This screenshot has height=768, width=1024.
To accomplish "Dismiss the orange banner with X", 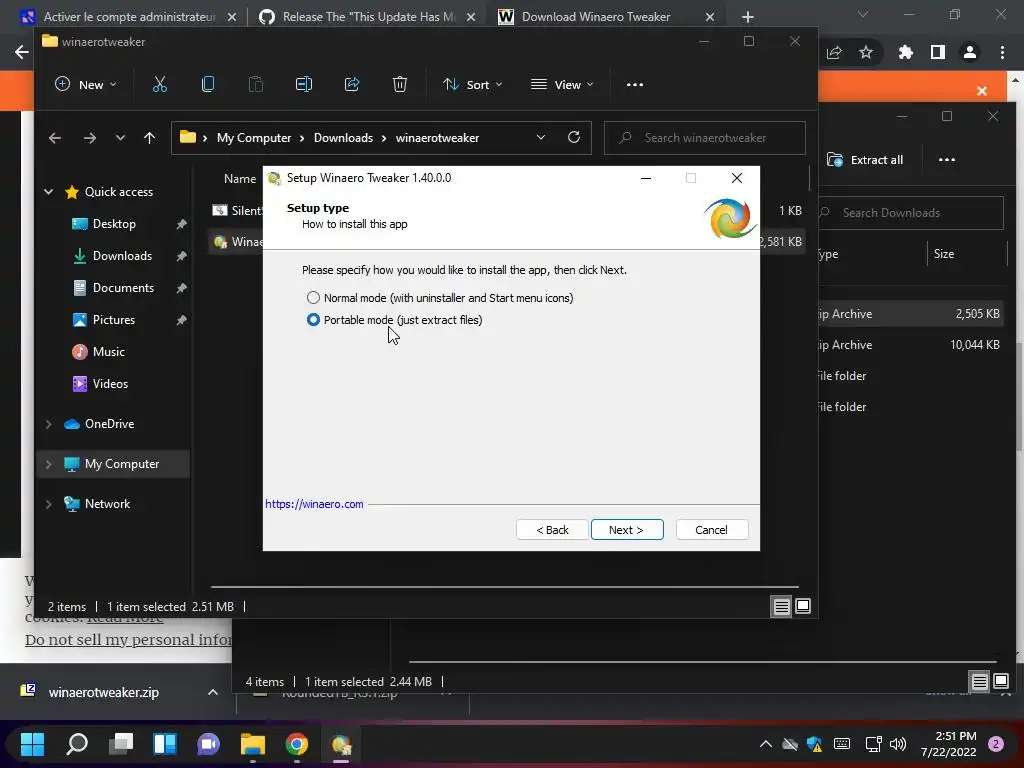I will [x=982, y=91].
